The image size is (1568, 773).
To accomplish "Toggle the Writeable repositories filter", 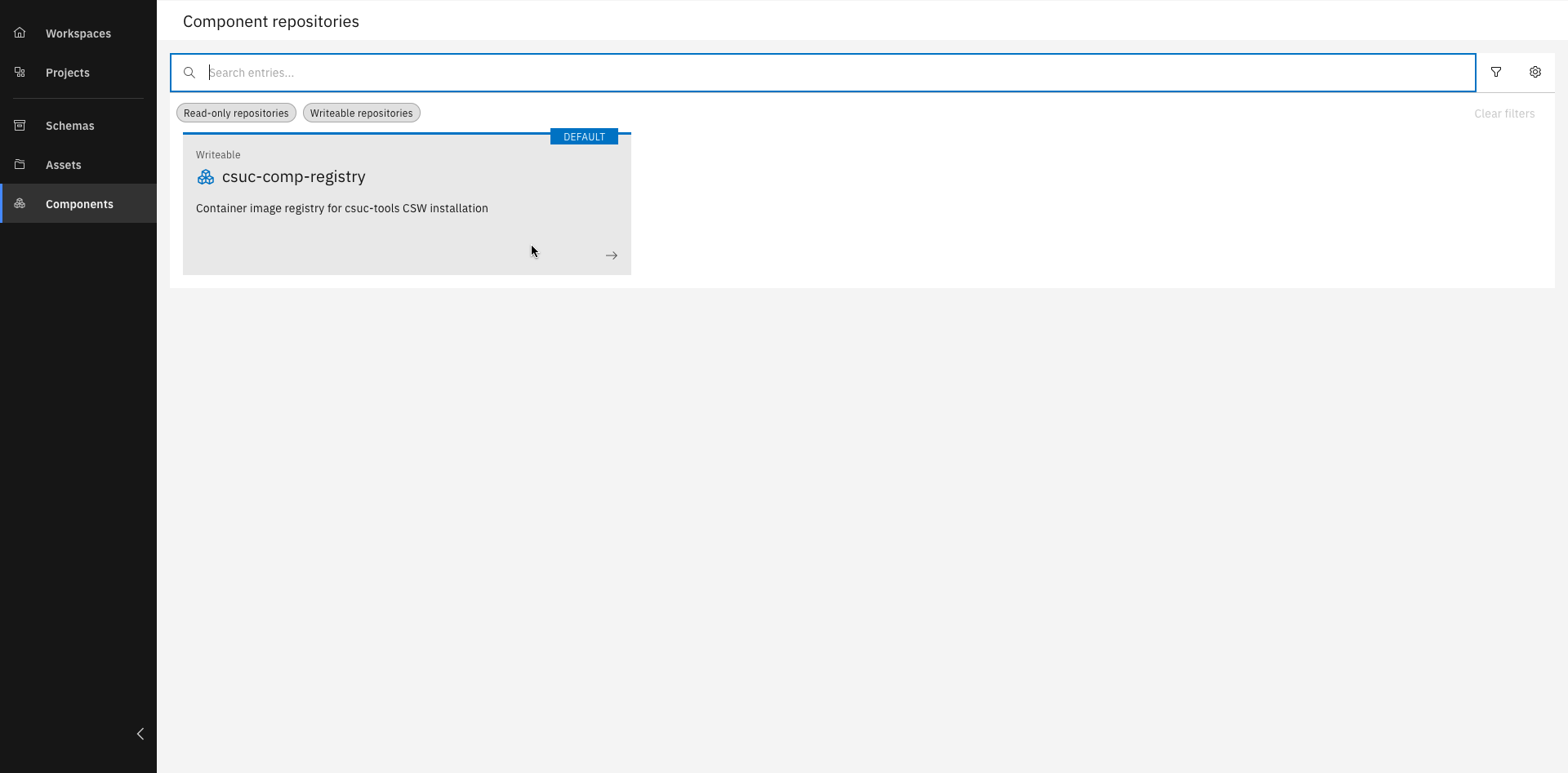I will pyautogui.click(x=361, y=113).
